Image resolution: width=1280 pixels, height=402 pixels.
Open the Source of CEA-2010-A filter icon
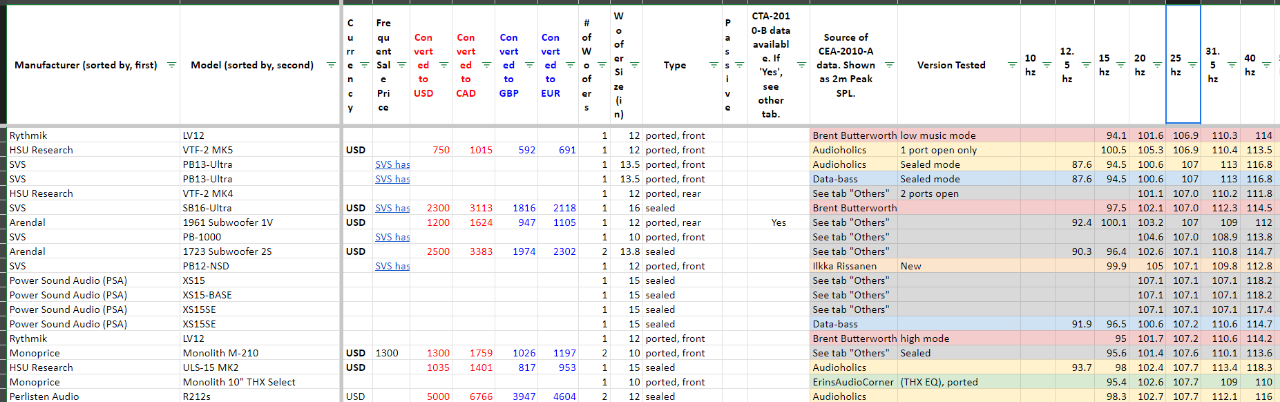click(x=888, y=65)
